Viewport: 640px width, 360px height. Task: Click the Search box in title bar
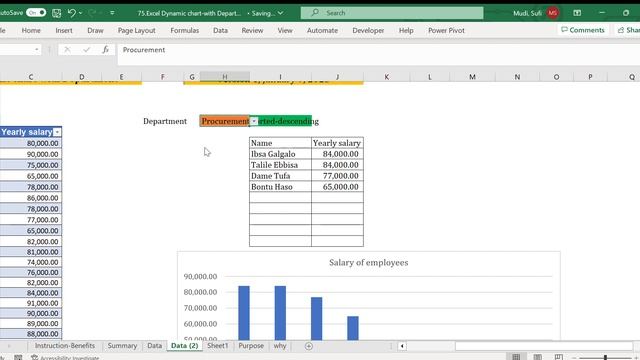click(x=392, y=13)
